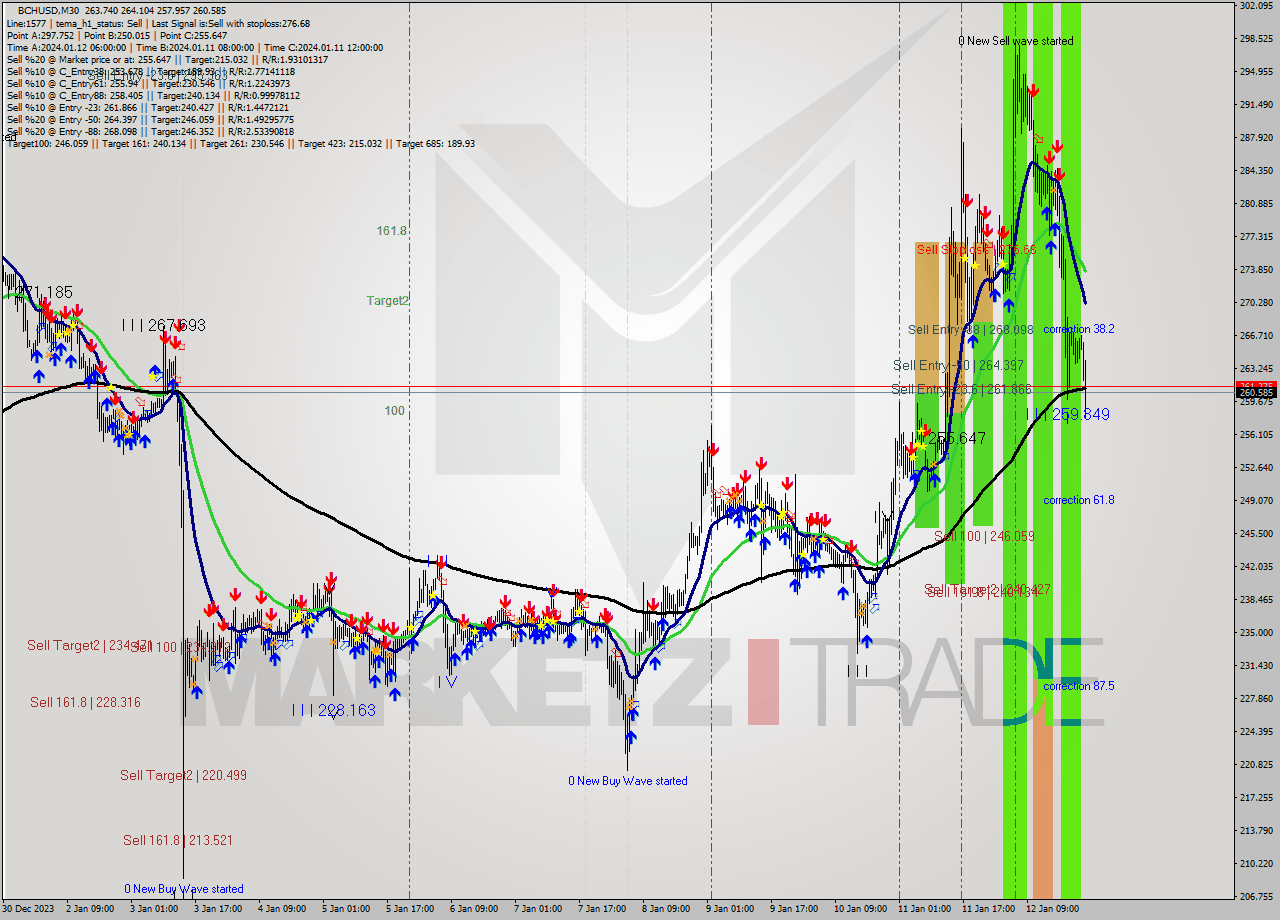
Task: Click the 'Sell %10 @ C_Entry88: 258.405' line
Action: (153, 95)
